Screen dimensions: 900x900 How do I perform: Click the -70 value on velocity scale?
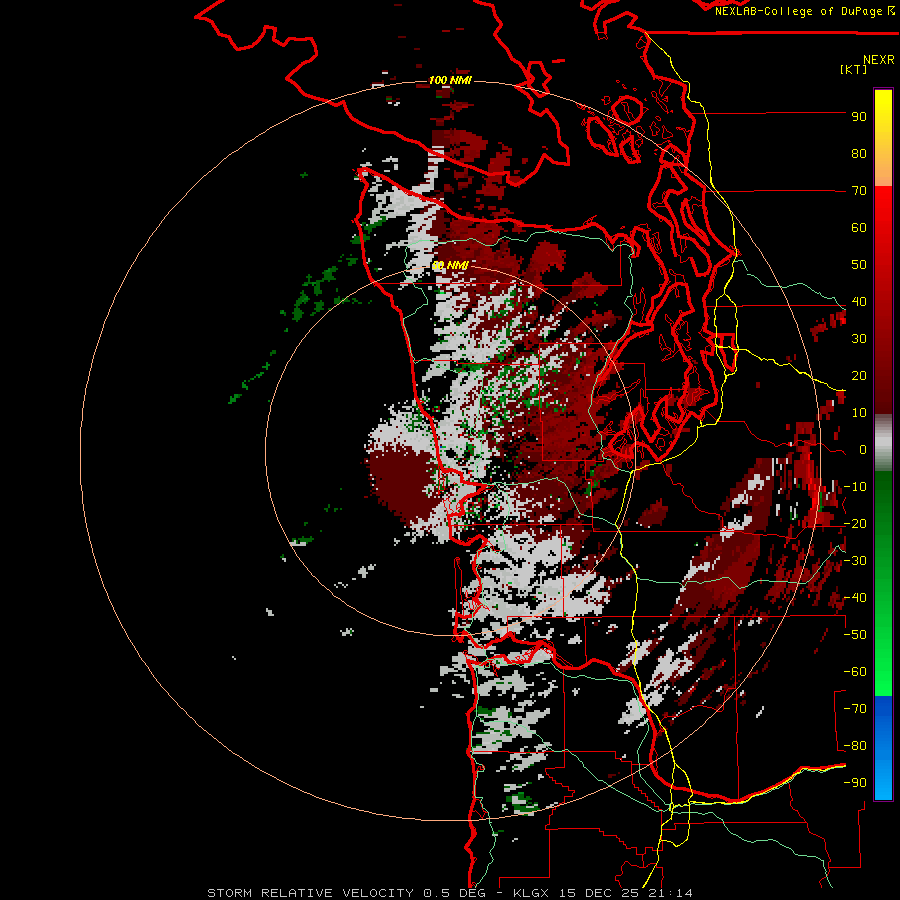click(x=855, y=709)
